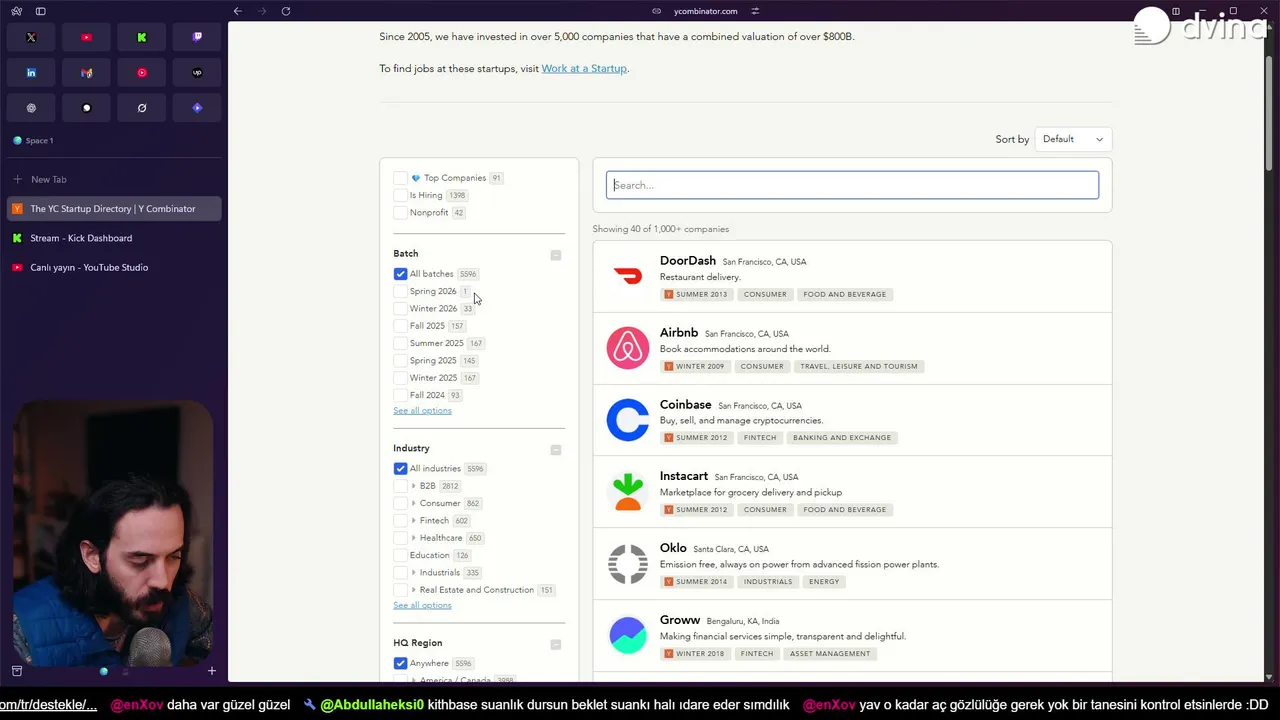Click the Airbnb logo
1280x720 pixels.
tap(628, 349)
